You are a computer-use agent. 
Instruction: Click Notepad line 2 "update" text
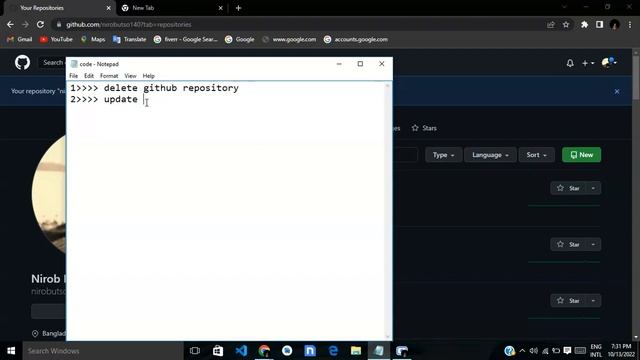point(120,99)
